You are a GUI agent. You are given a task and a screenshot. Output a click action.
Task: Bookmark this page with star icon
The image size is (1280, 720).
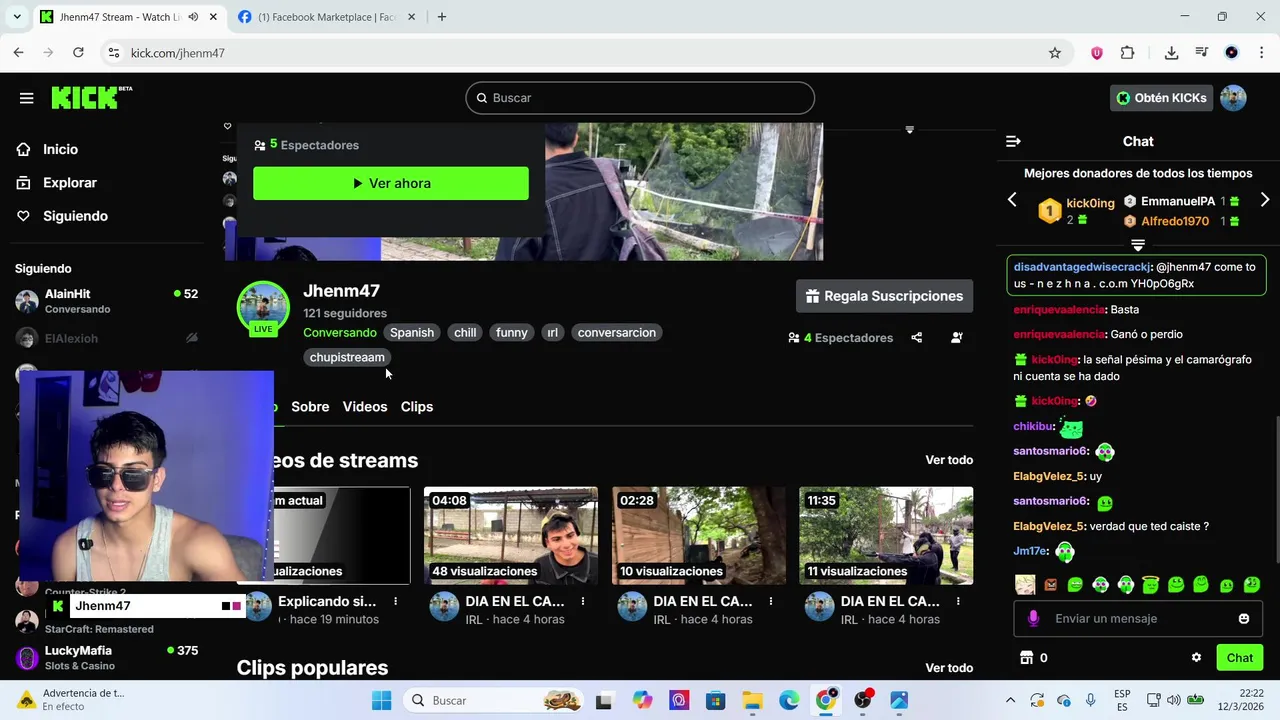(x=1054, y=53)
